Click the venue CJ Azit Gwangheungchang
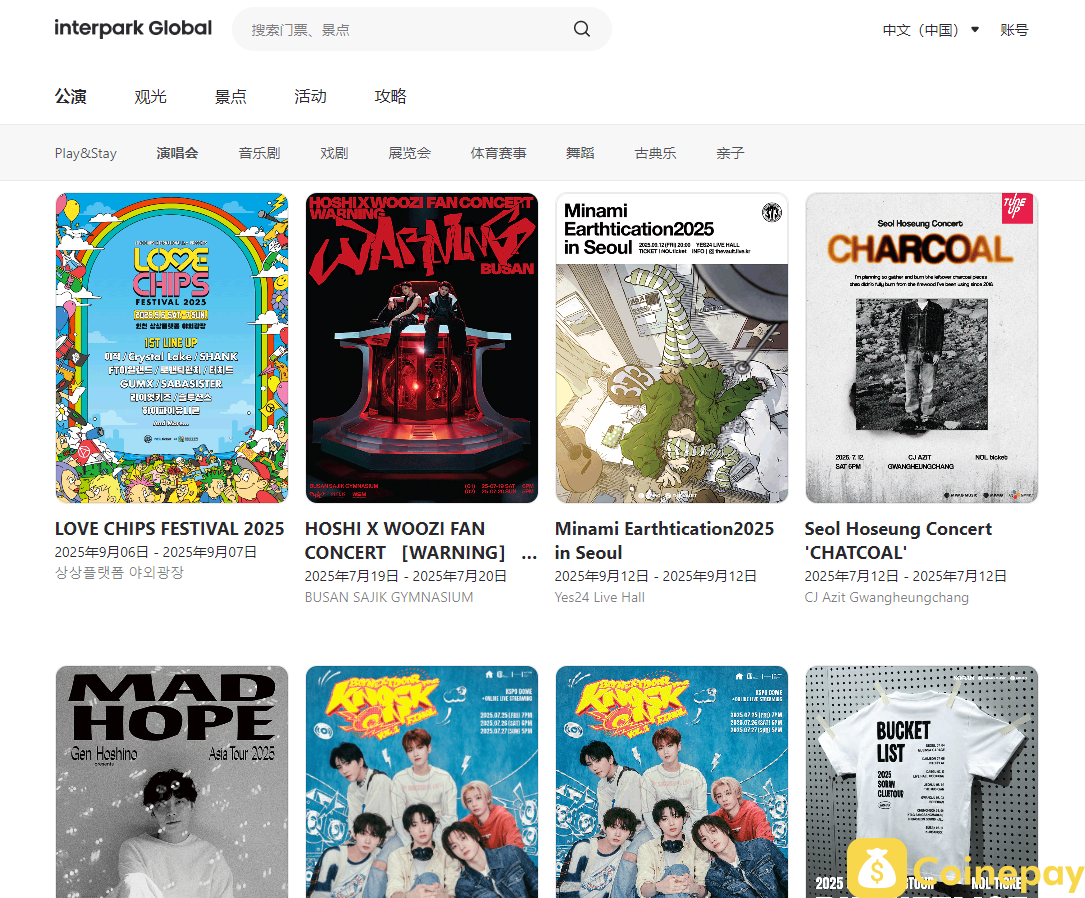The width and height of the screenshot is (1085, 898). pyautogui.click(x=886, y=597)
